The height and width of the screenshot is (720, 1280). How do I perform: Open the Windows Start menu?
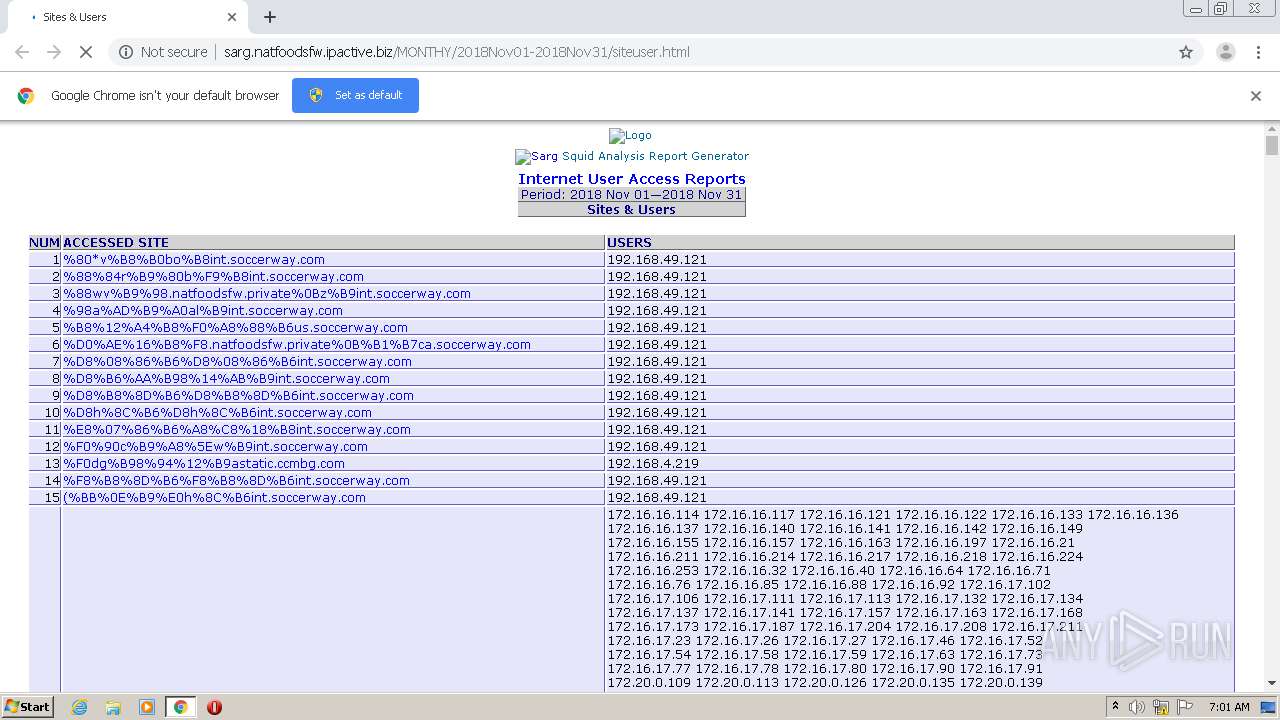click(x=27, y=706)
